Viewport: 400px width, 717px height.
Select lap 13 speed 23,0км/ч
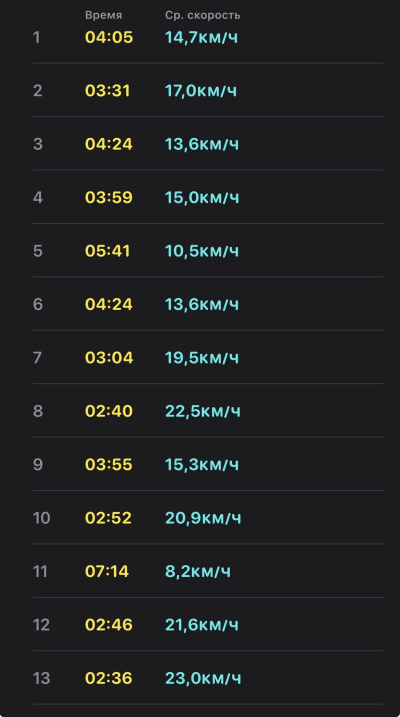(x=203, y=678)
